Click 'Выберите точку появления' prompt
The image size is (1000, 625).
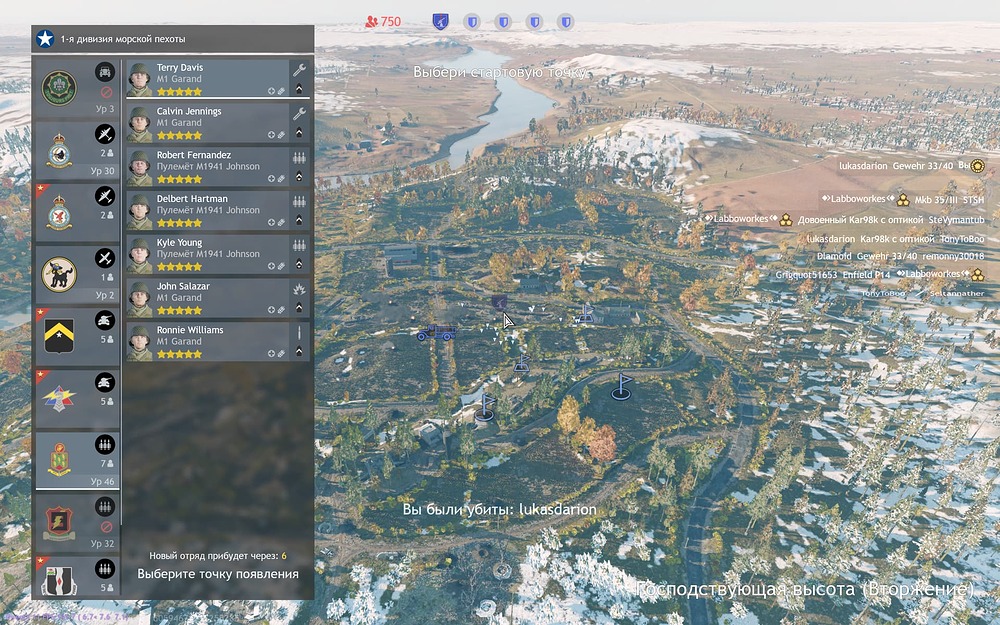pyautogui.click(x=218, y=574)
